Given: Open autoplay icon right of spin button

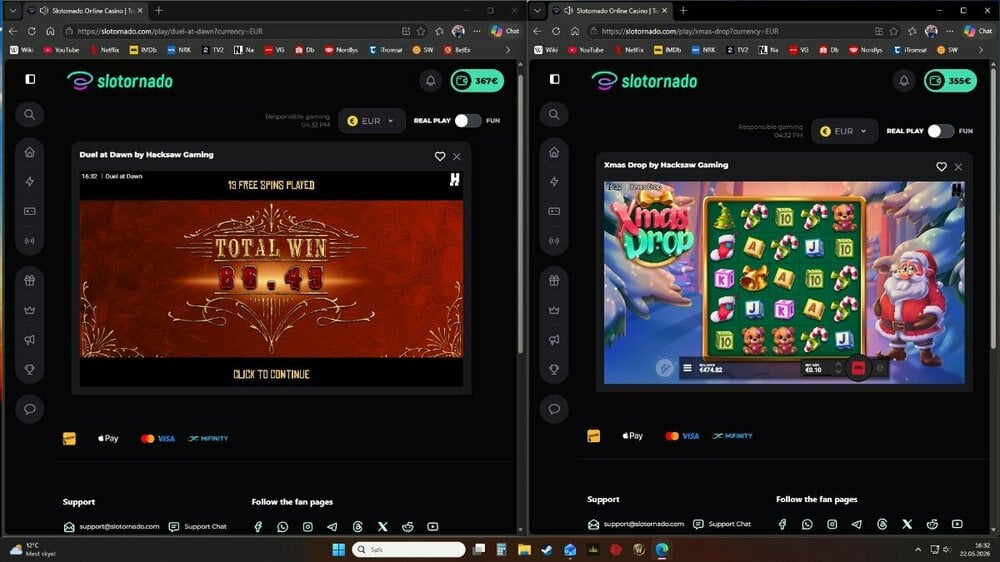Looking at the screenshot, I should pyautogui.click(x=880, y=368).
